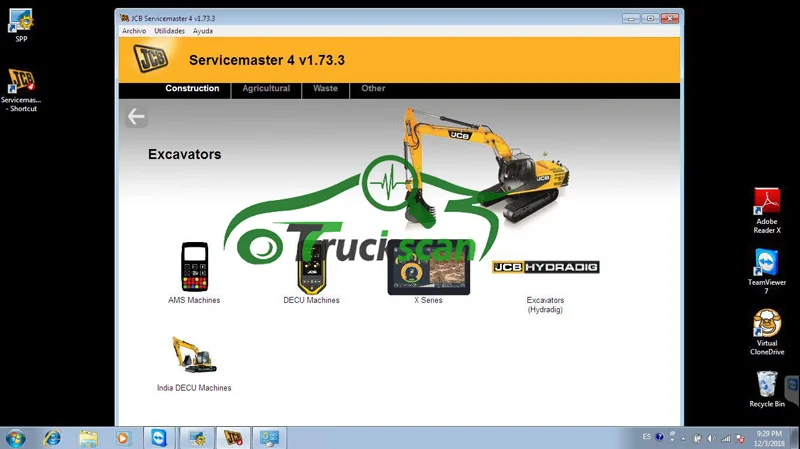
Task: Open the Utilidades menu
Action: click(169, 31)
